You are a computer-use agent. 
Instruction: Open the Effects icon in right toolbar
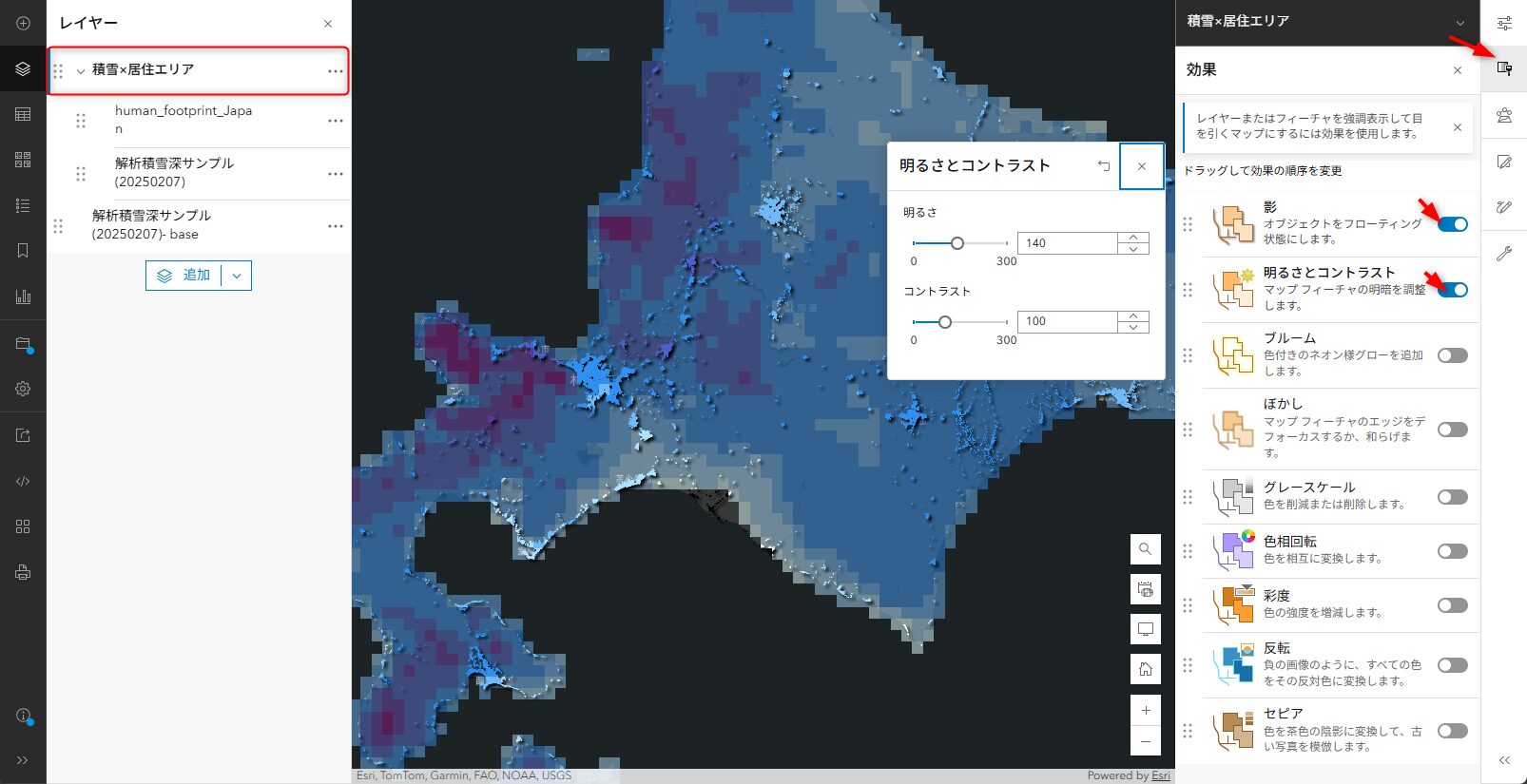1504,68
